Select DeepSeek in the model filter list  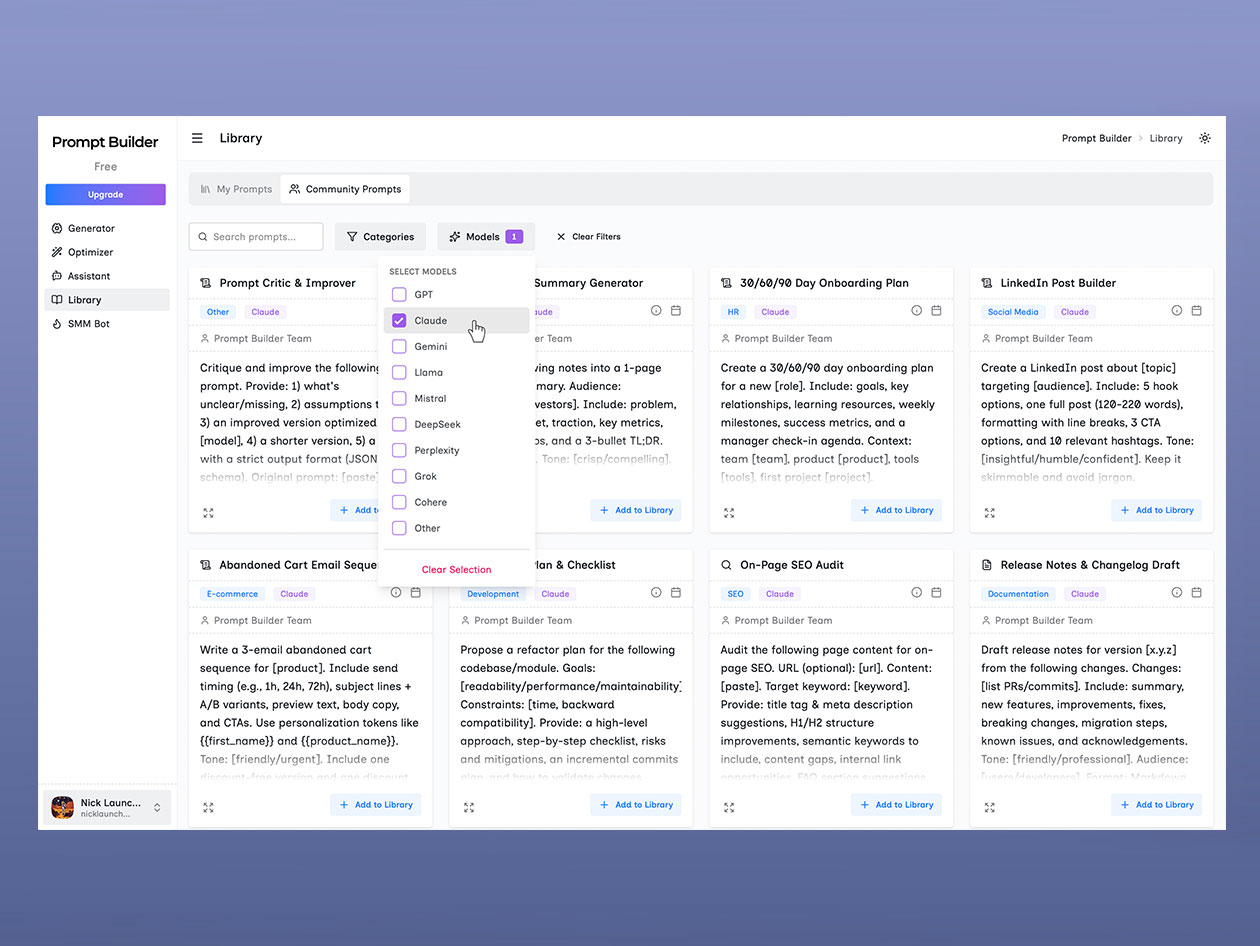point(399,424)
